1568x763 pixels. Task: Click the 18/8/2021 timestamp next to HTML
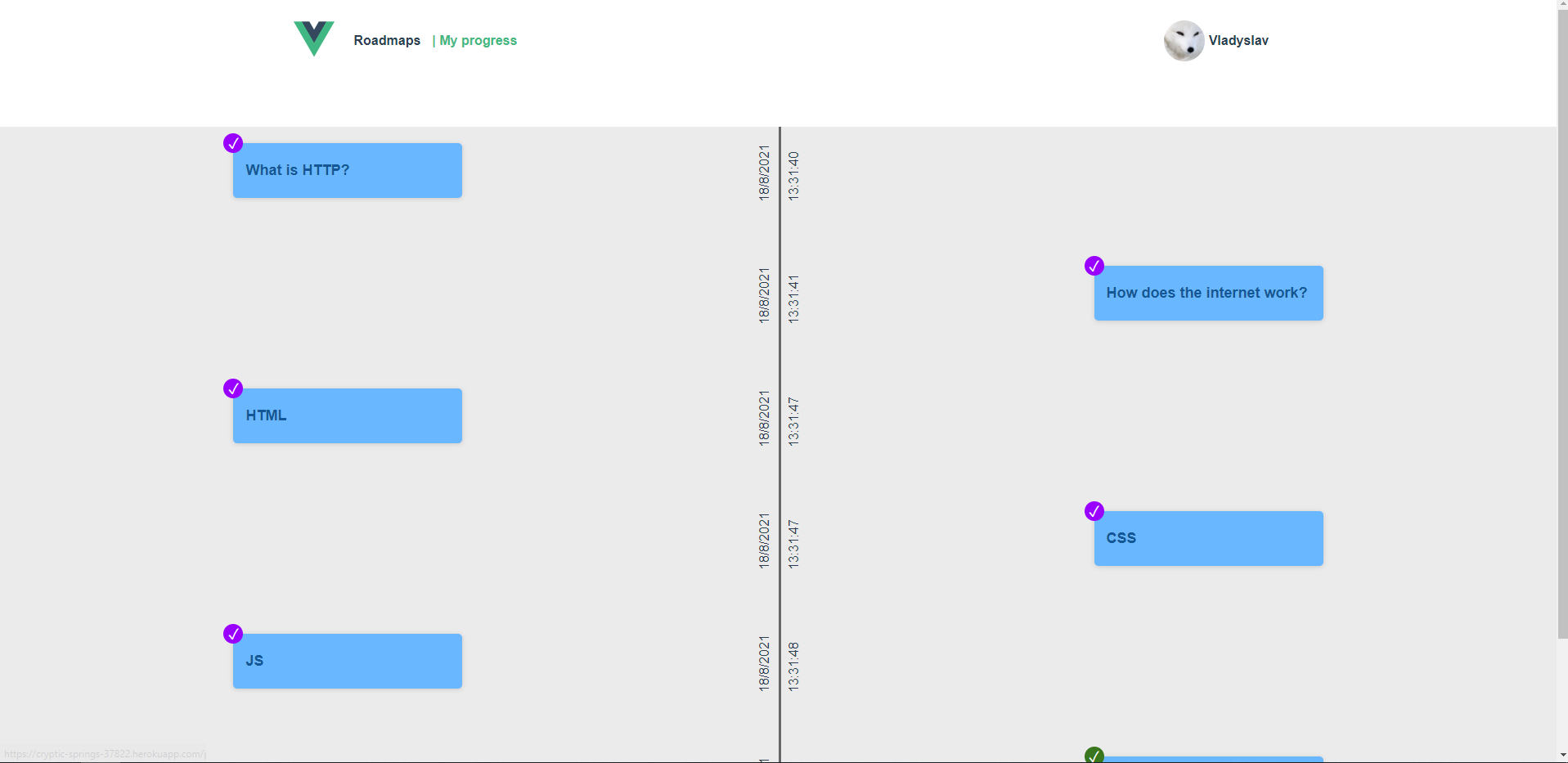[x=764, y=415]
